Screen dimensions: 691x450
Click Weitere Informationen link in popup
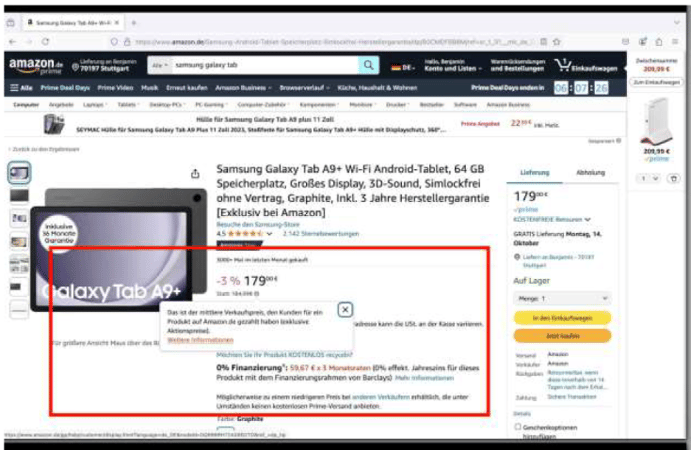[x=201, y=340]
